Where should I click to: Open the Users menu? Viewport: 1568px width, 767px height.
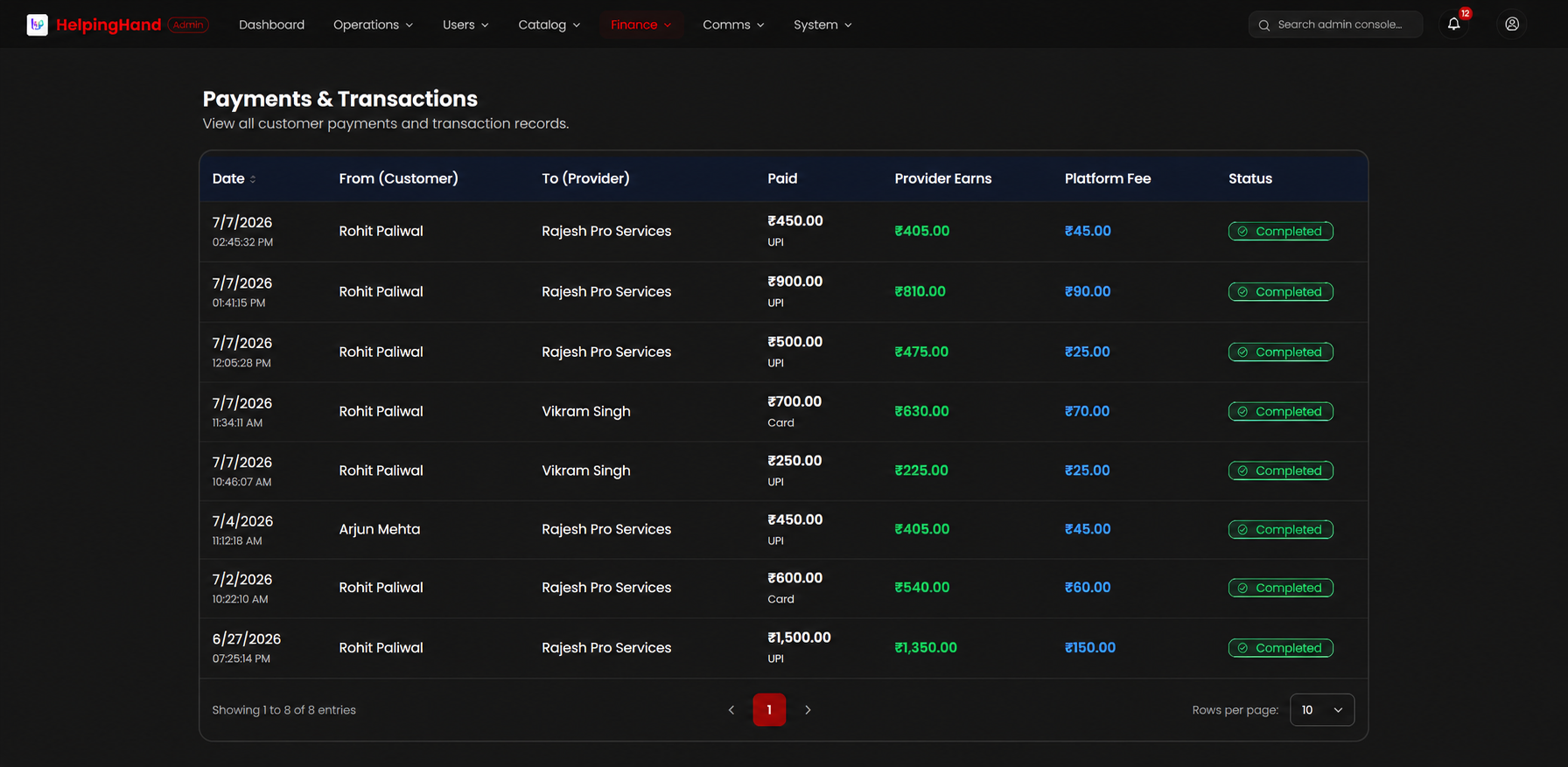coord(465,24)
